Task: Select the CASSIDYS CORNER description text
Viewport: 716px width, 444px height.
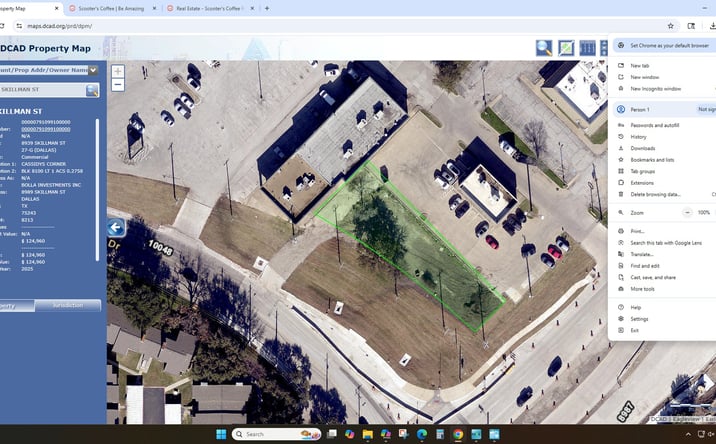Action: [44, 164]
